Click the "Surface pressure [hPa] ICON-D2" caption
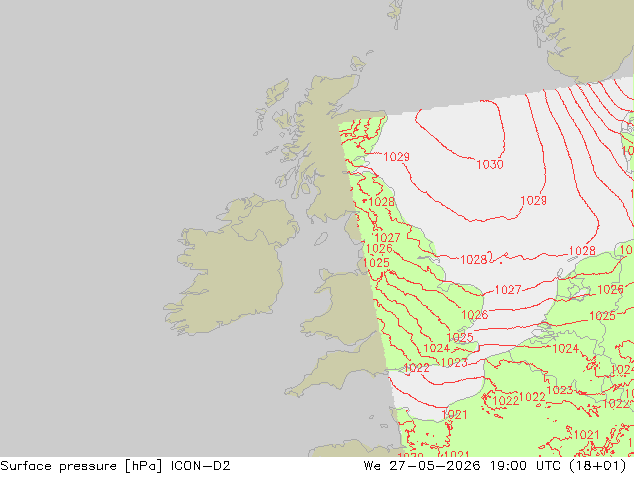This screenshot has width=634, height=490. click(x=115, y=466)
